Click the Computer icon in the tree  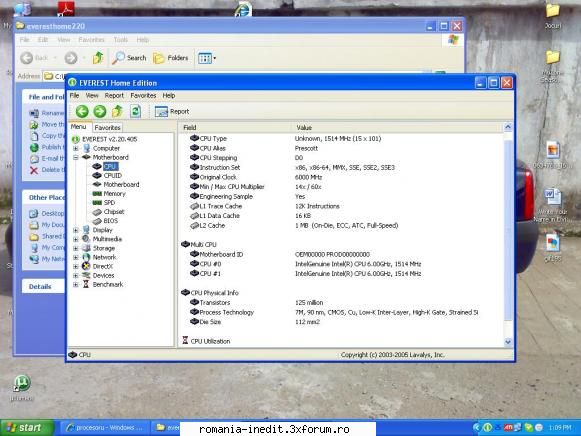click(86, 148)
